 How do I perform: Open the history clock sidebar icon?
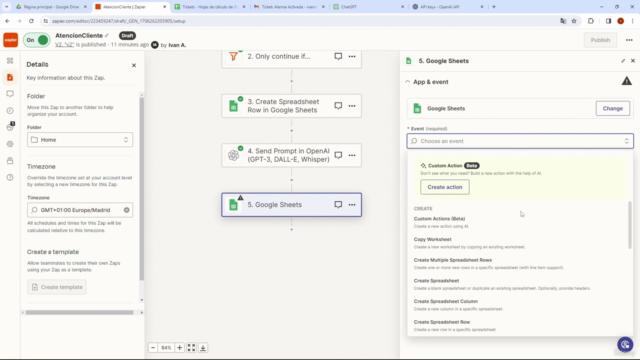tap(10, 111)
